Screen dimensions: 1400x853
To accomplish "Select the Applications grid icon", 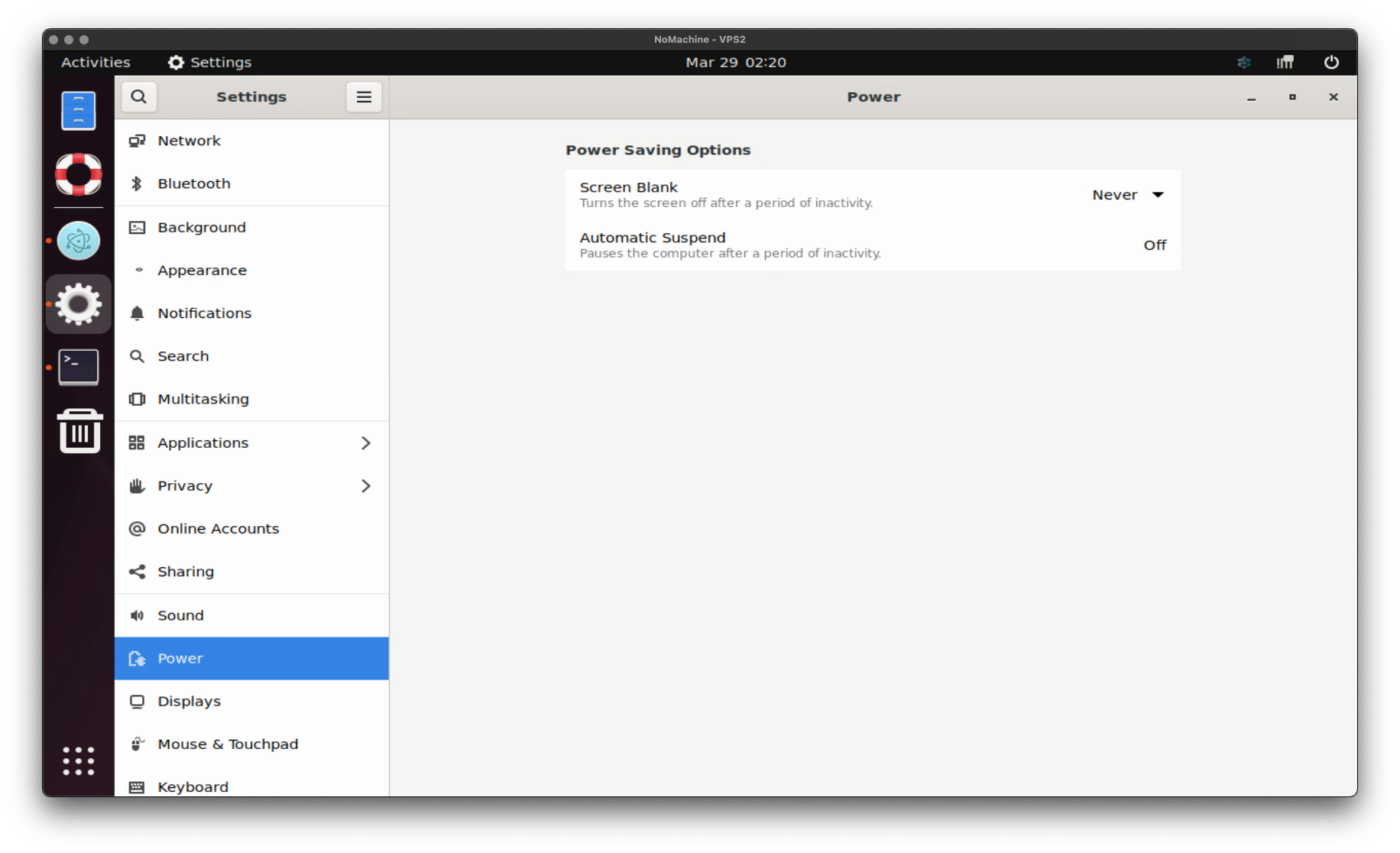I will click(138, 443).
